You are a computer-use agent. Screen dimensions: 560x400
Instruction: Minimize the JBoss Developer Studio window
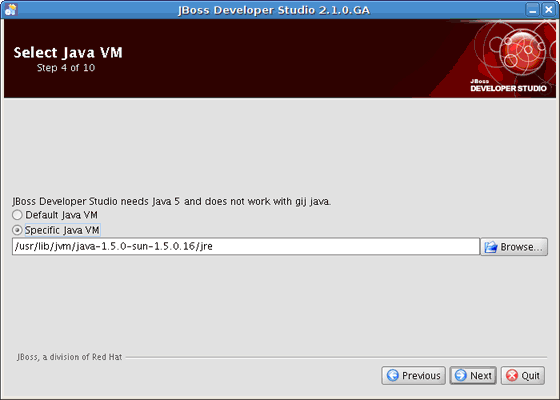(532, 10)
